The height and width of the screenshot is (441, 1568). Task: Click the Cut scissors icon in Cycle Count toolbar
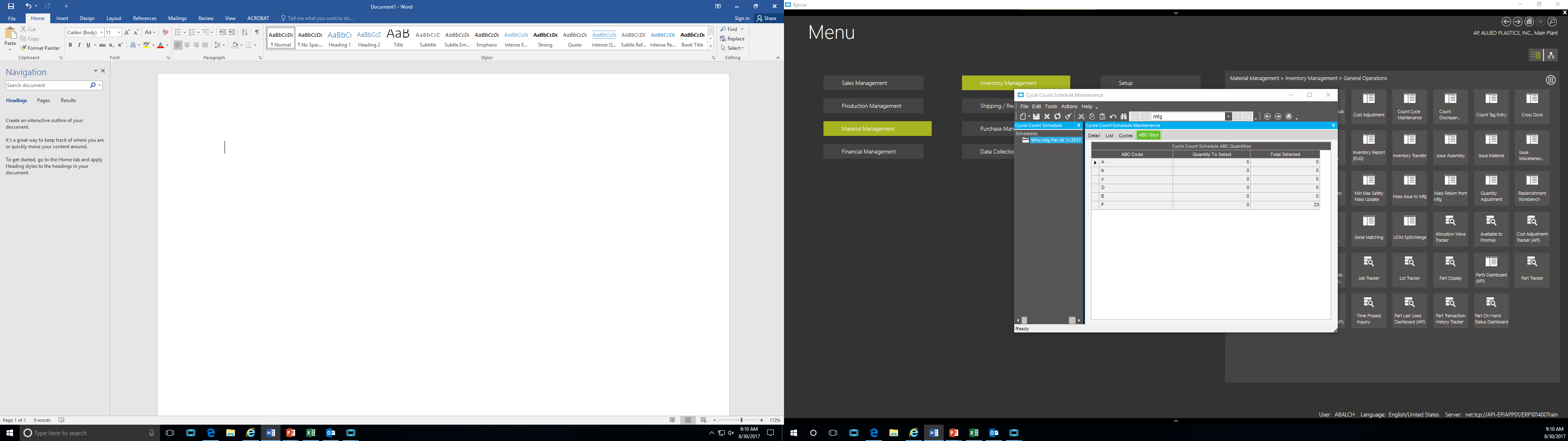pos(1081,116)
